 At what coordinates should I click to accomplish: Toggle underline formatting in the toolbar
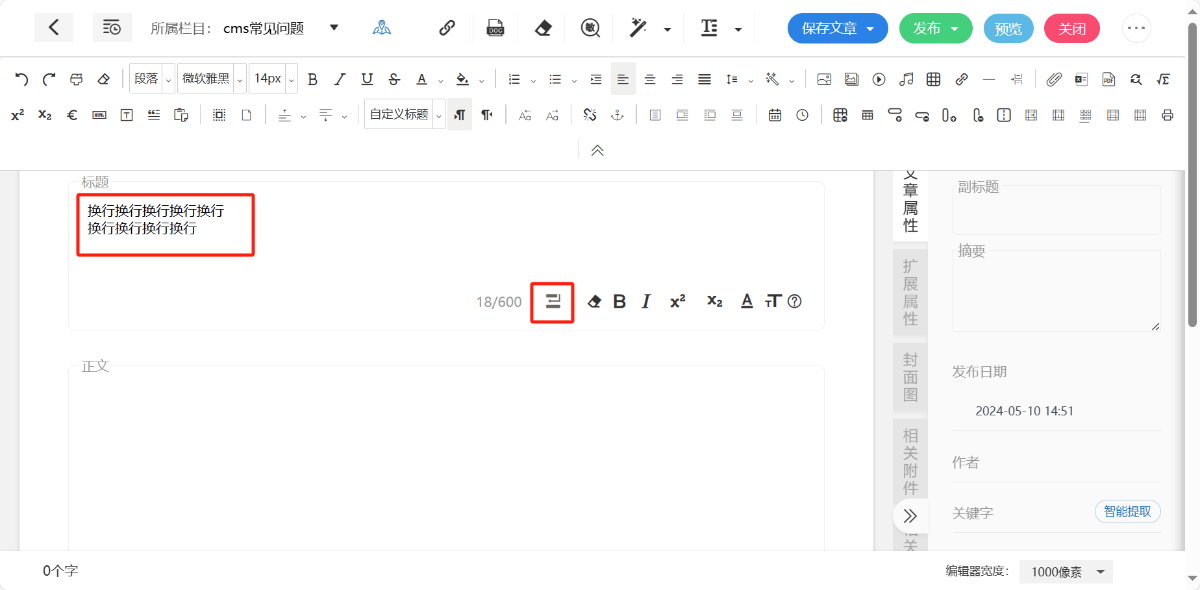[367, 79]
